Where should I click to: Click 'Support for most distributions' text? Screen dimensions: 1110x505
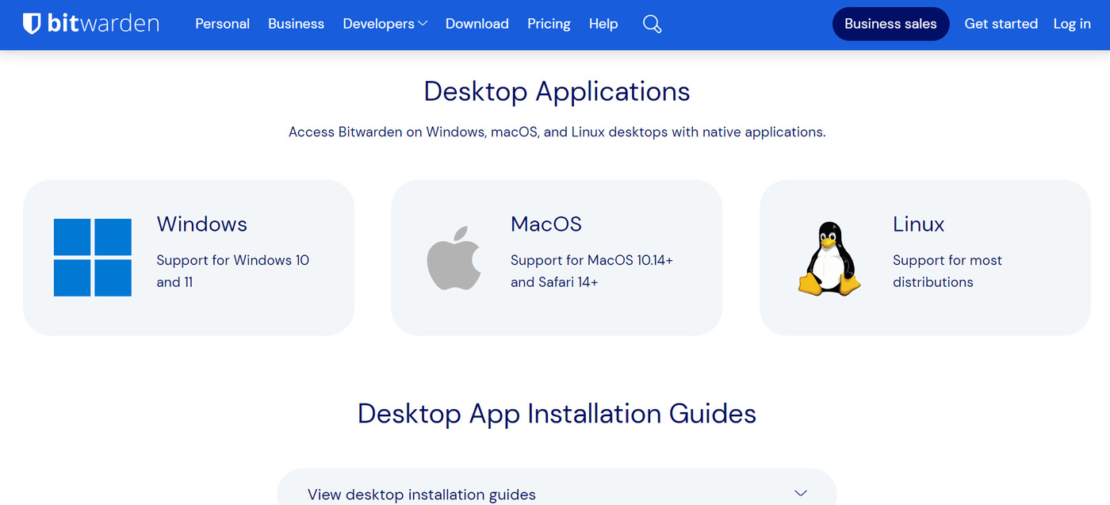[947, 271]
